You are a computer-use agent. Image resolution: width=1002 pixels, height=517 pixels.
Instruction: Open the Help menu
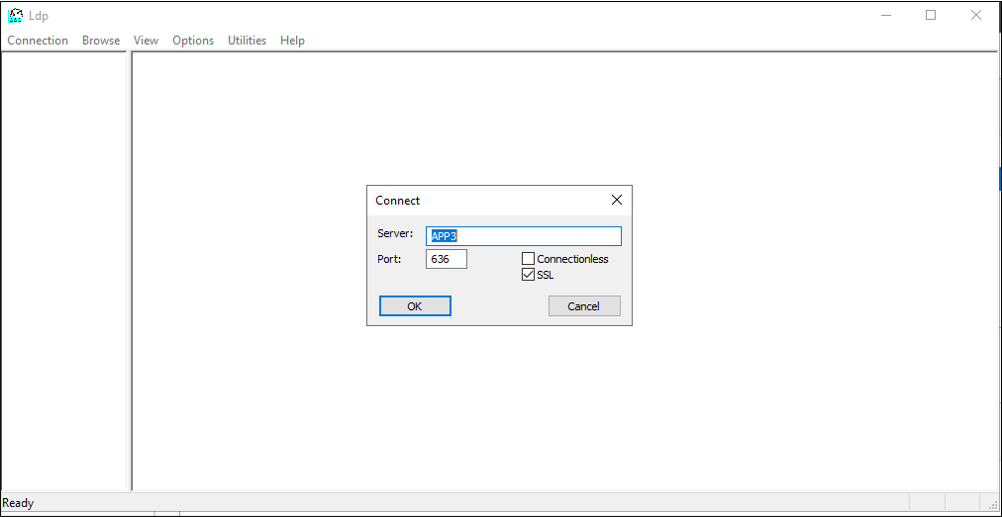tap(292, 40)
